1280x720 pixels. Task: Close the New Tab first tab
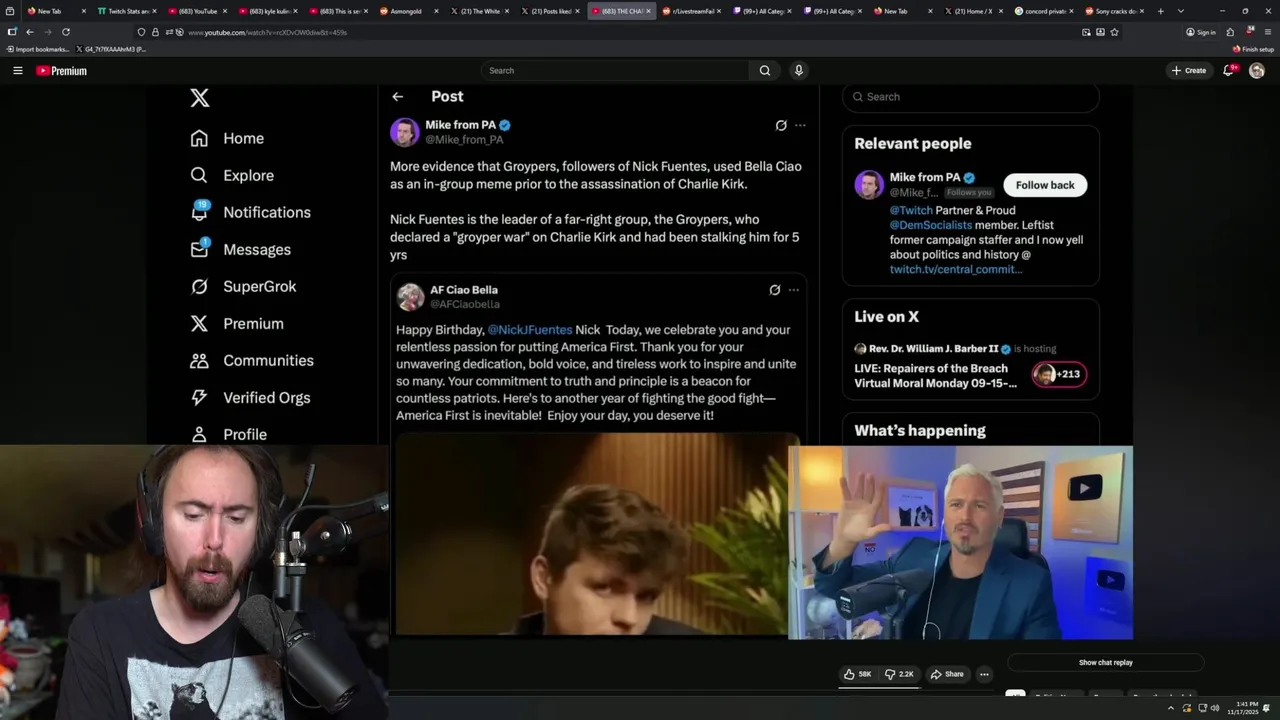tap(83, 11)
